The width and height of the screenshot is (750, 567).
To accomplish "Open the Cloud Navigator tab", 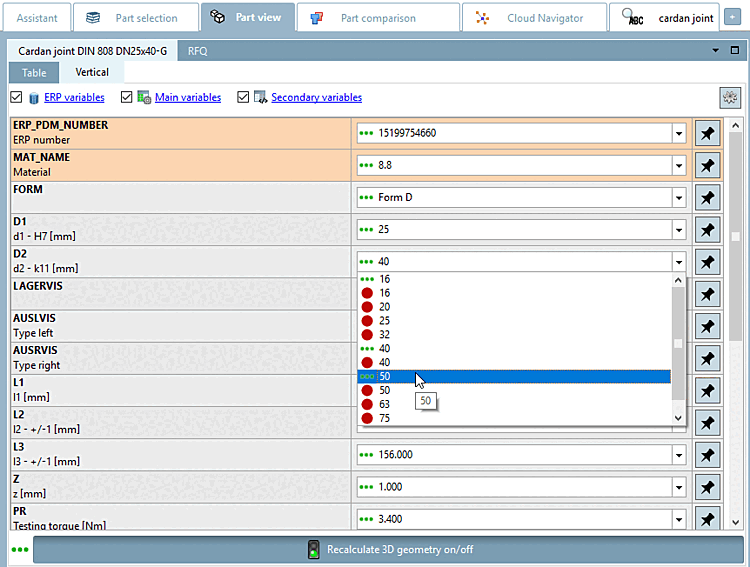I will point(534,18).
